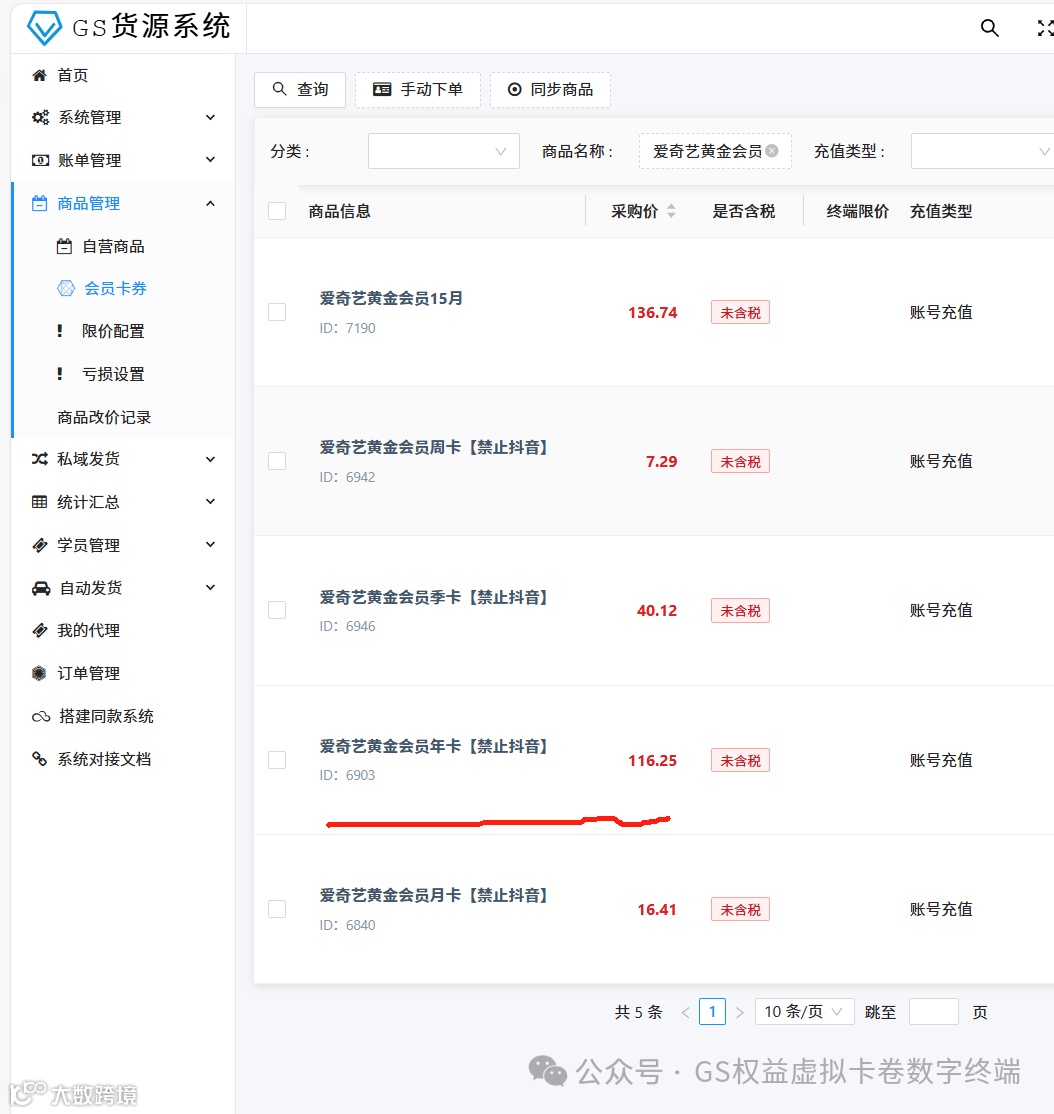Select 会员卡券 submenu item
The height and width of the screenshot is (1114, 1054).
(x=115, y=288)
